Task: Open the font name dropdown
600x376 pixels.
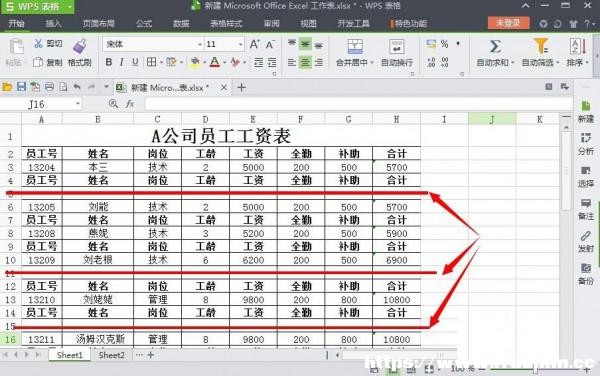Action: tap(199, 44)
